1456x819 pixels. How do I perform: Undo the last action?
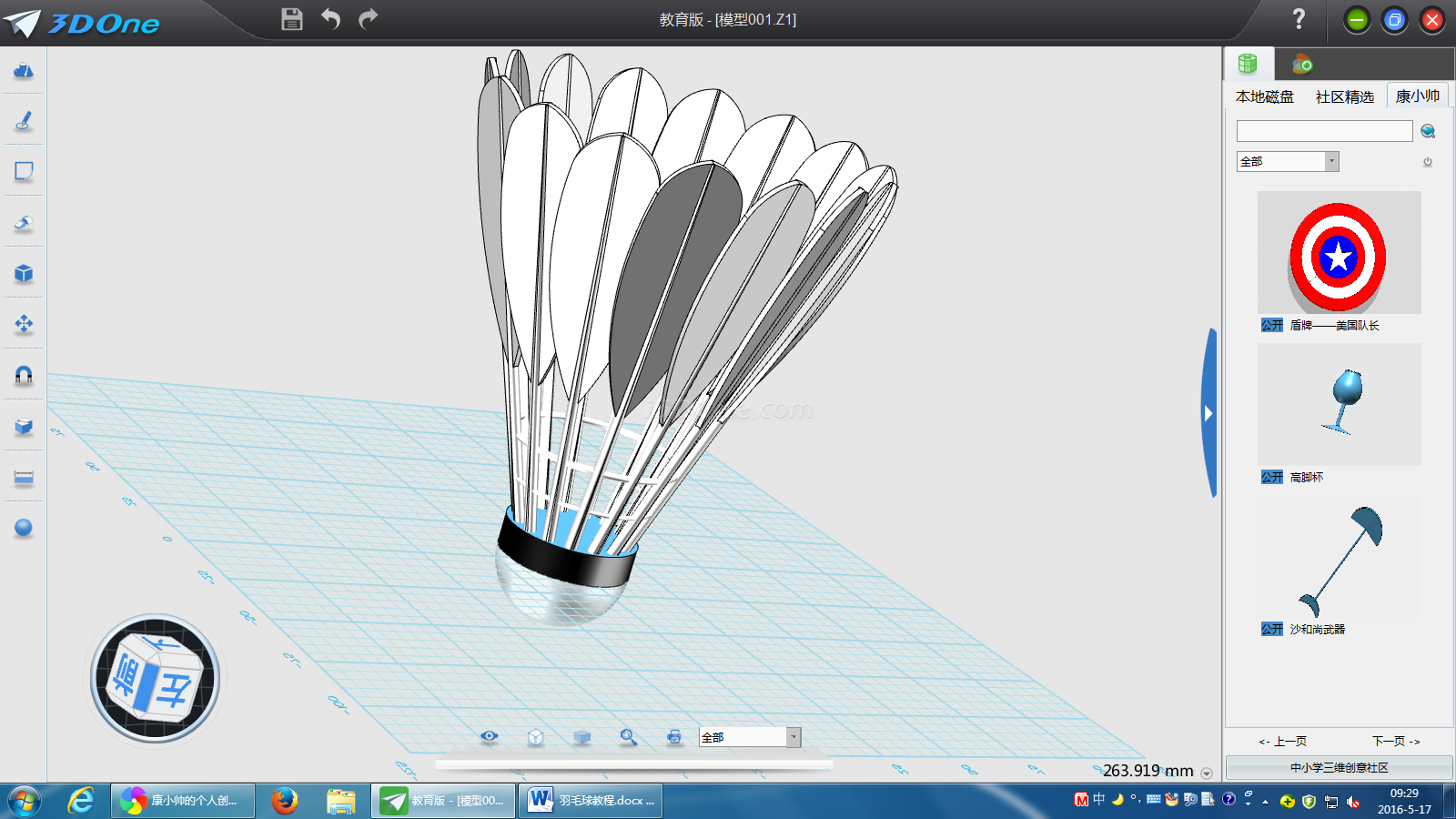pos(330,19)
